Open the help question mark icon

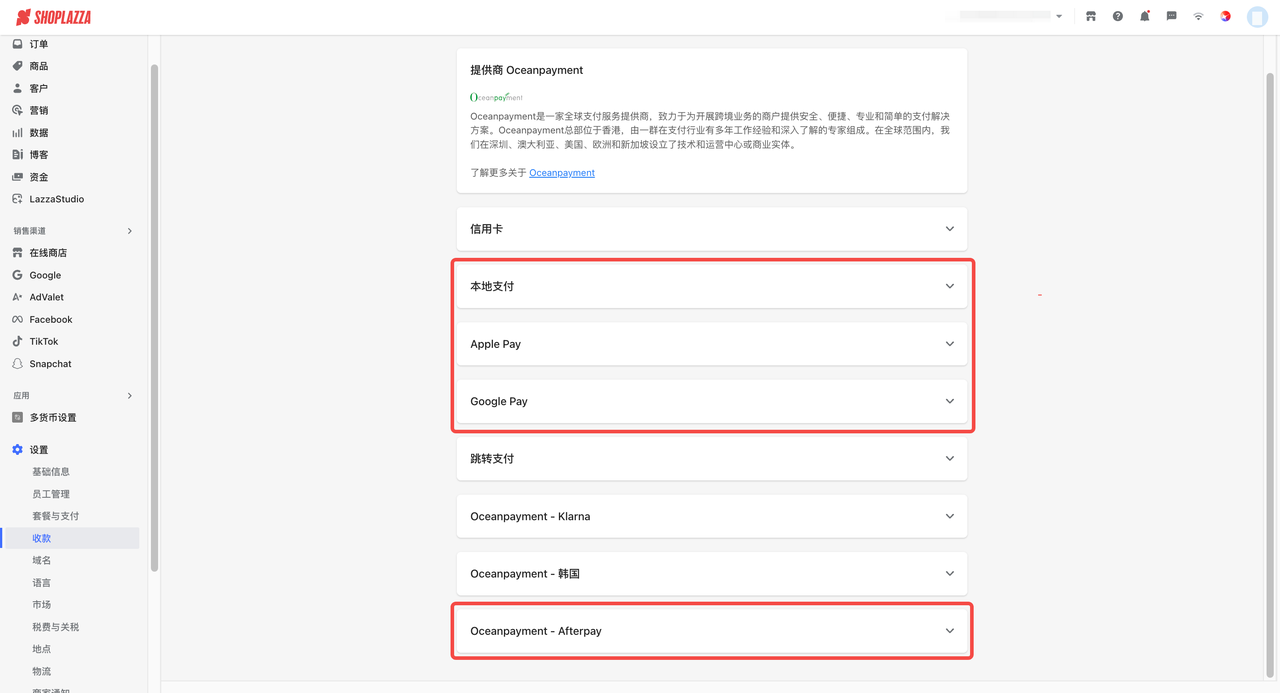(1118, 16)
